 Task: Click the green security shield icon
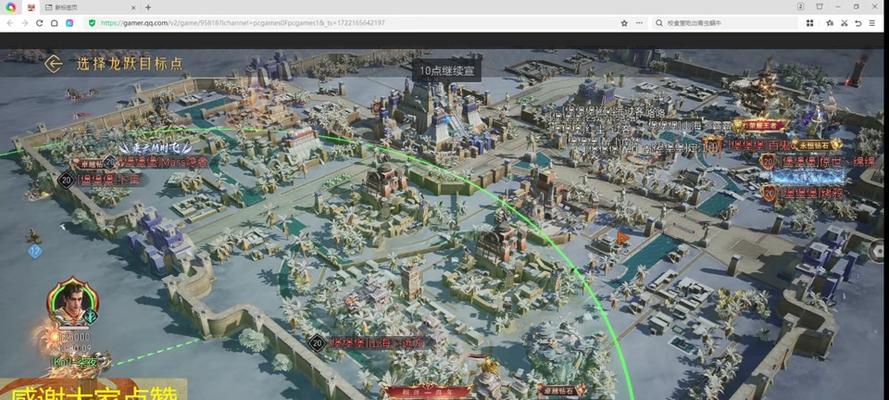(92, 22)
